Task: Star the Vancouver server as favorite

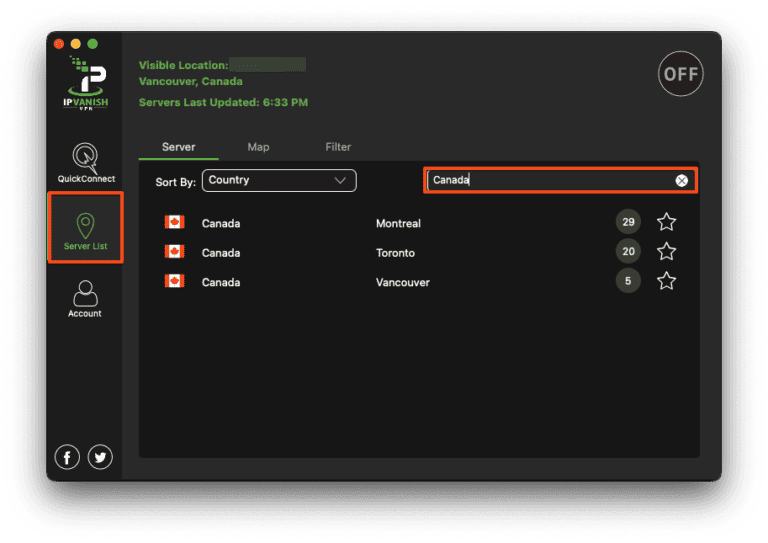Action: pyautogui.click(x=666, y=281)
